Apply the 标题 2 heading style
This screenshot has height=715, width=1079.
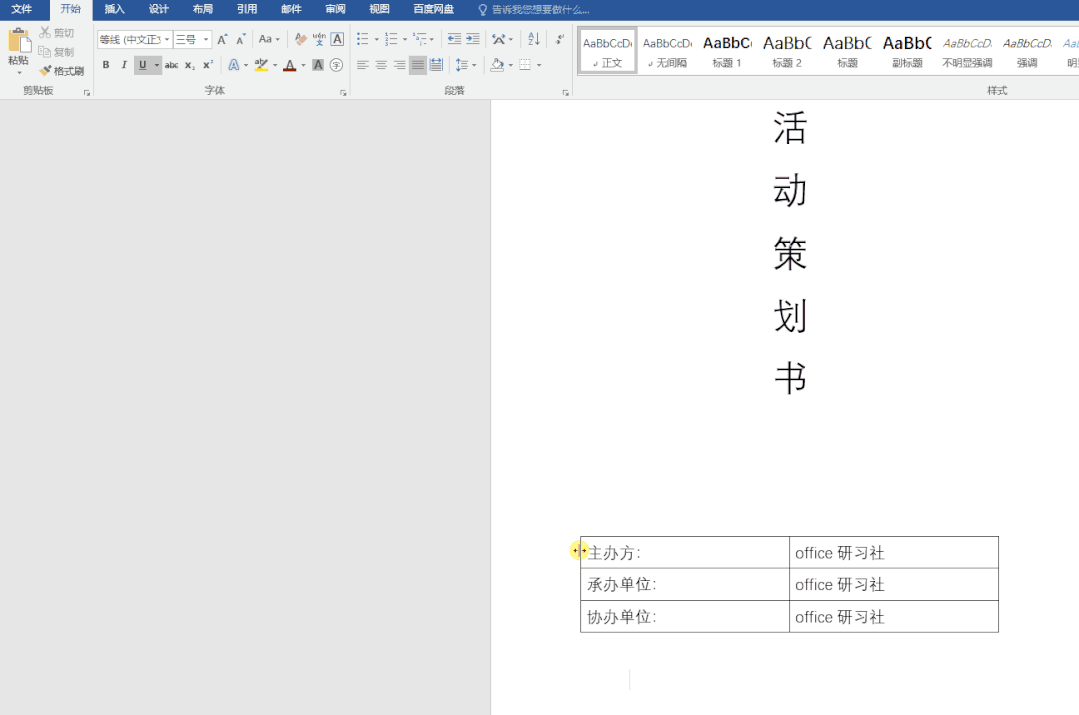(787, 51)
